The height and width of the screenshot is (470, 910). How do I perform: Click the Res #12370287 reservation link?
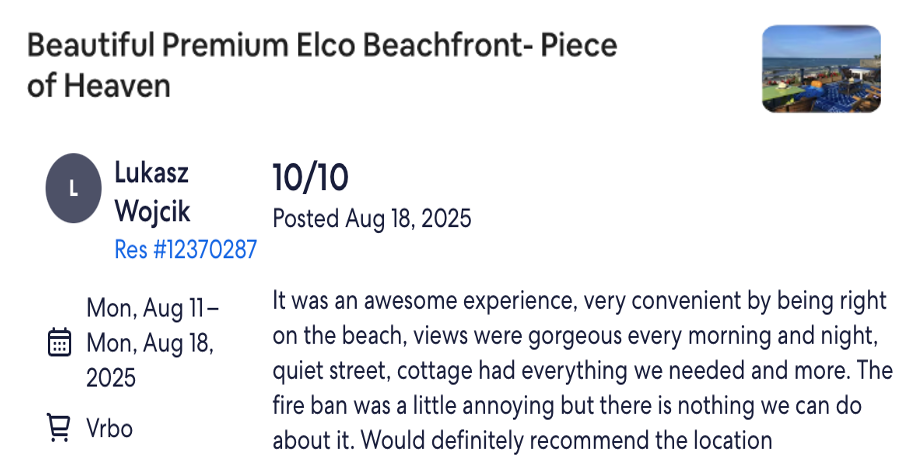[x=186, y=250]
